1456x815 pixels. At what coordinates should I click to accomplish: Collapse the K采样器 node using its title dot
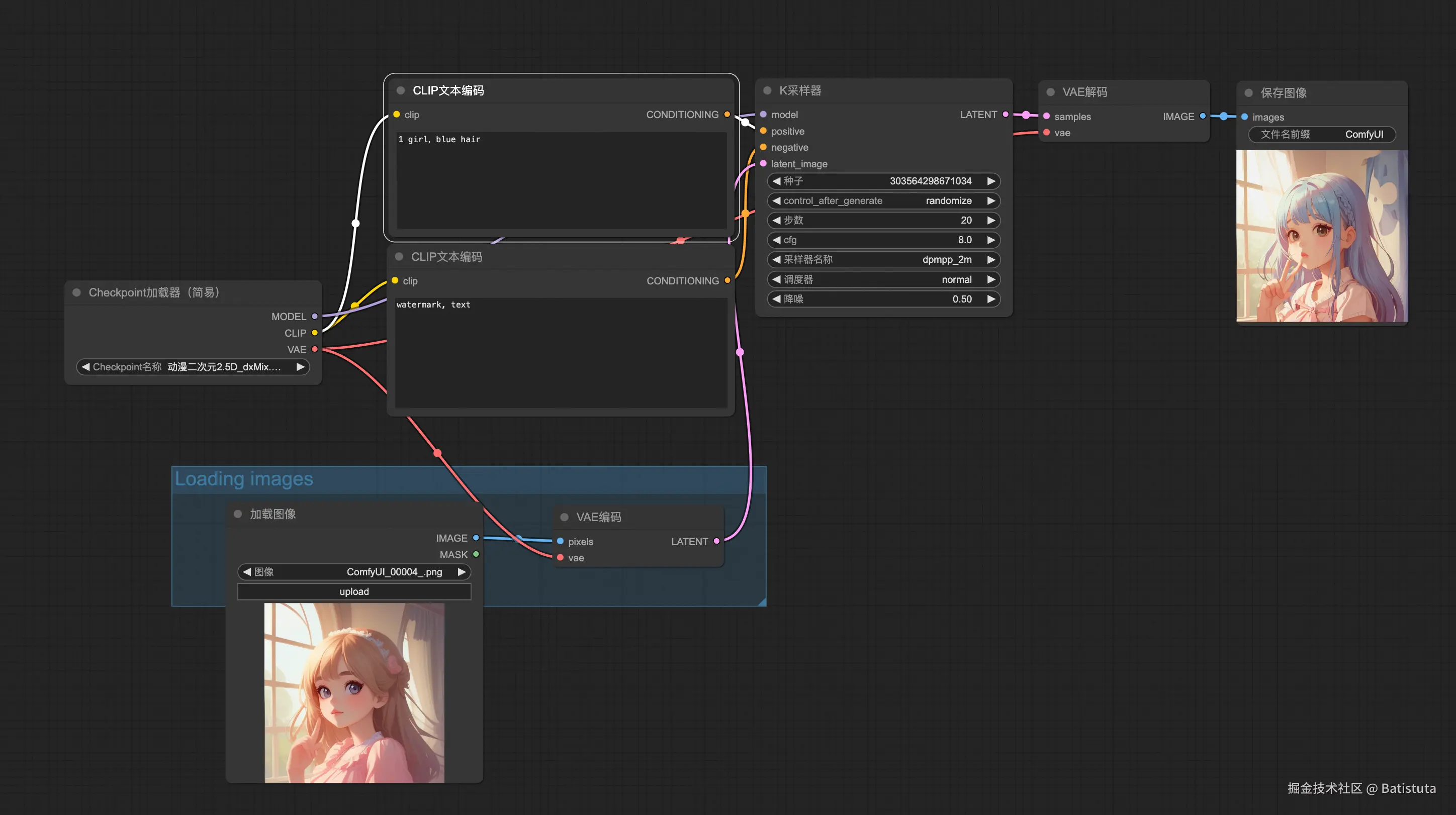pos(767,90)
